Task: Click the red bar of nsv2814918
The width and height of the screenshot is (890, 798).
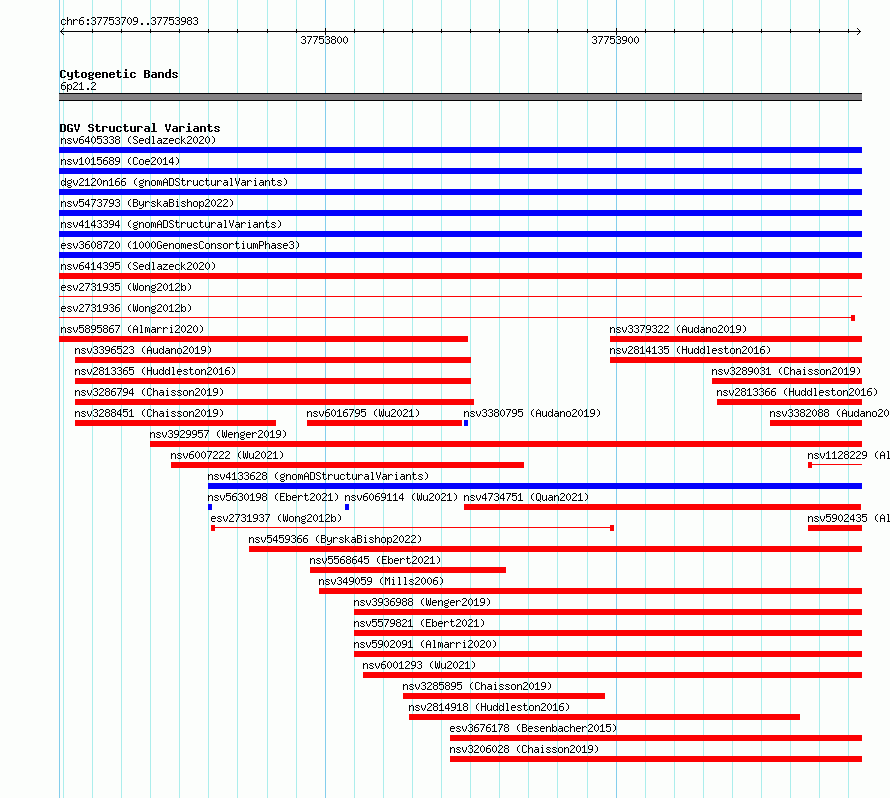Action: (604, 717)
